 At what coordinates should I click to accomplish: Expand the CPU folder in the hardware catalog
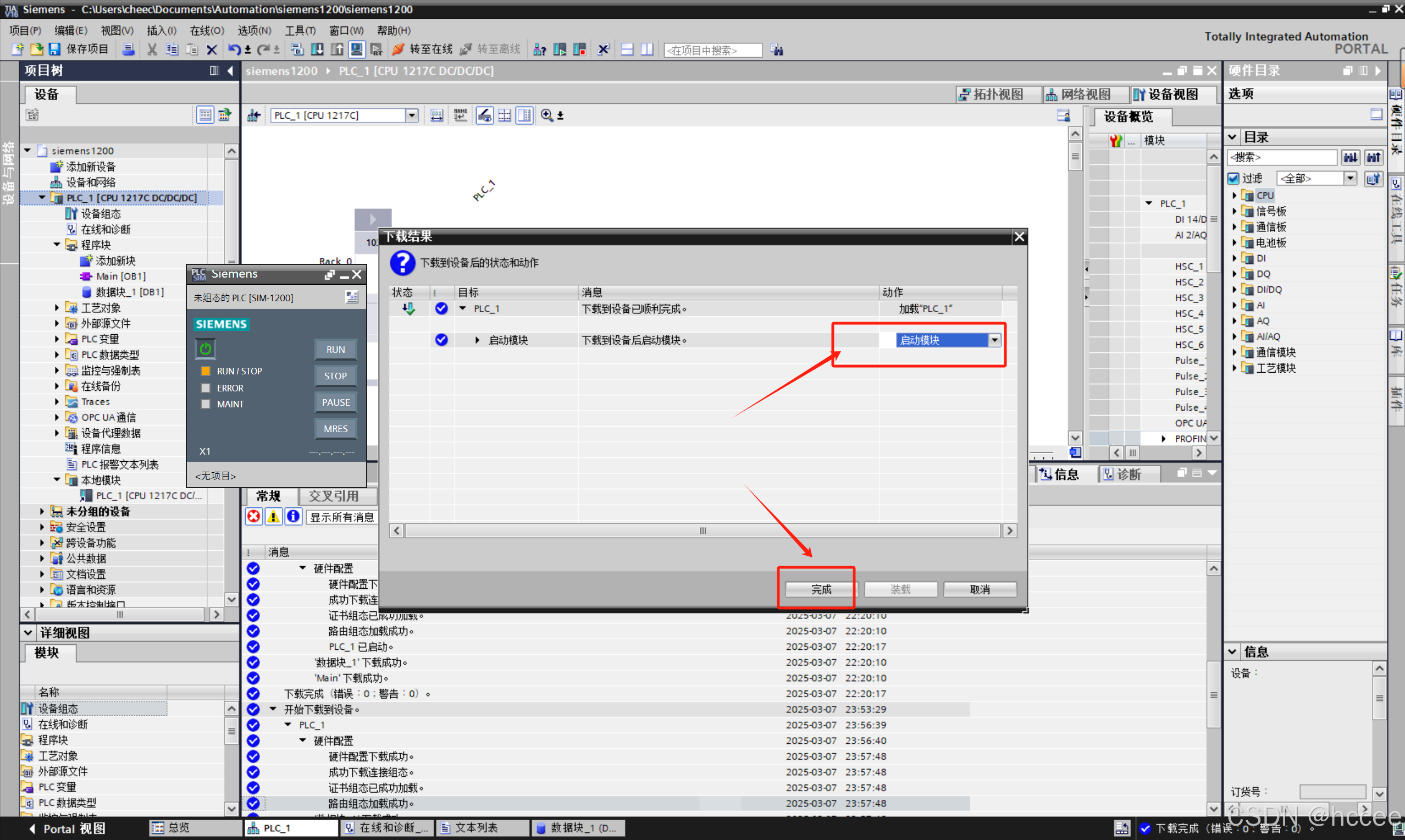point(1235,195)
